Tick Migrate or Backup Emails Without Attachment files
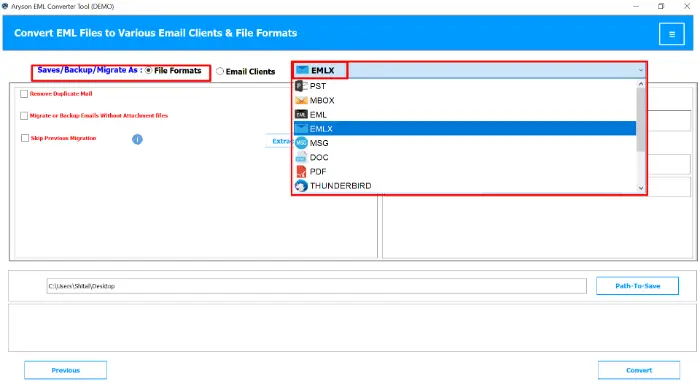Image resolution: width=700 pixels, height=392 pixels. coord(24,116)
